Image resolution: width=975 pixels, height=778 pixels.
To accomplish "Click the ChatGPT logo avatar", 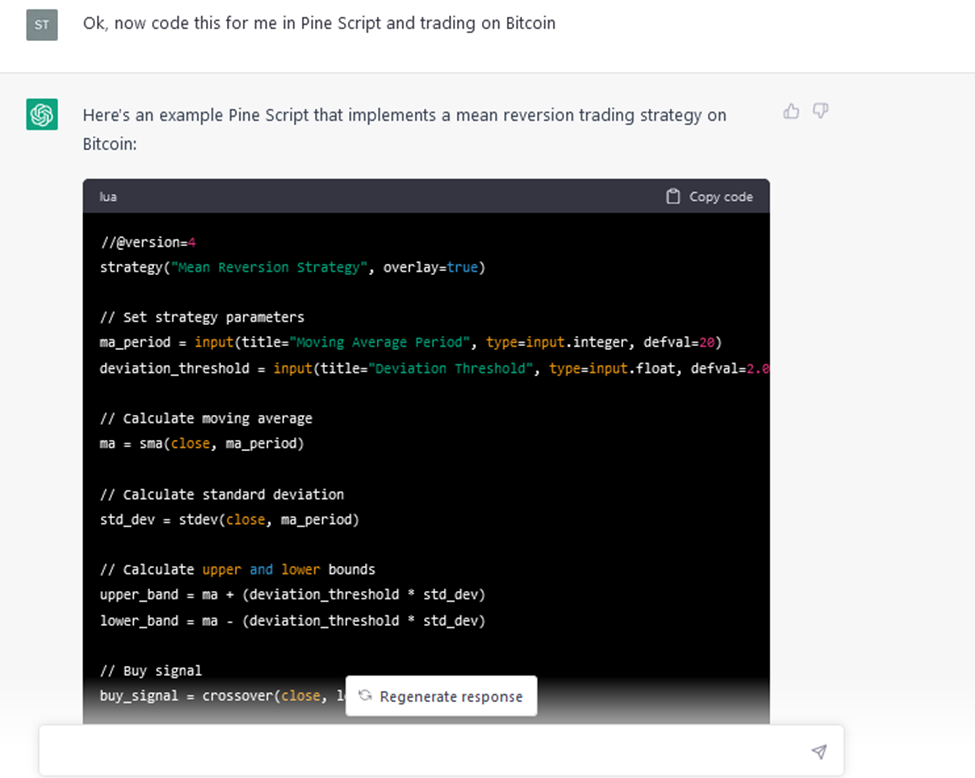I will coord(42,114).
